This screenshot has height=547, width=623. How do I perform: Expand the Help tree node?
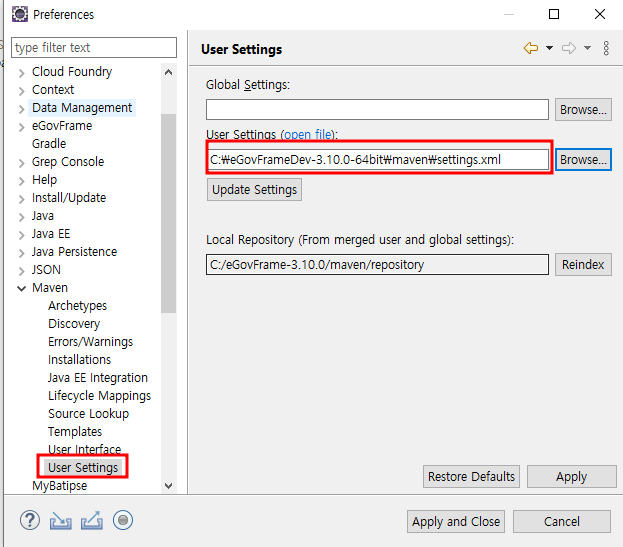point(21,180)
